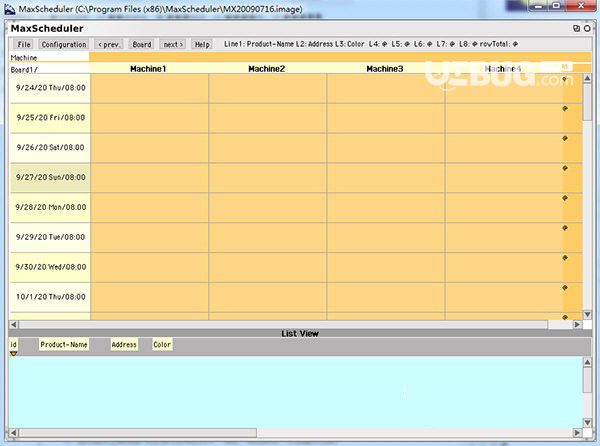Click the 9/28/20 Mon/08:00 row label

coord(51,207)
